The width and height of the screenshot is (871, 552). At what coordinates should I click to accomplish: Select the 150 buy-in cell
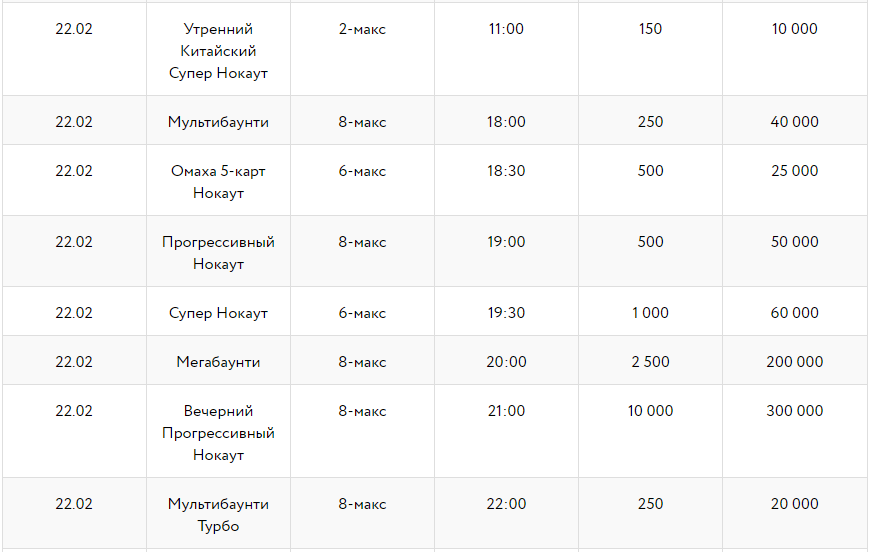650,29
